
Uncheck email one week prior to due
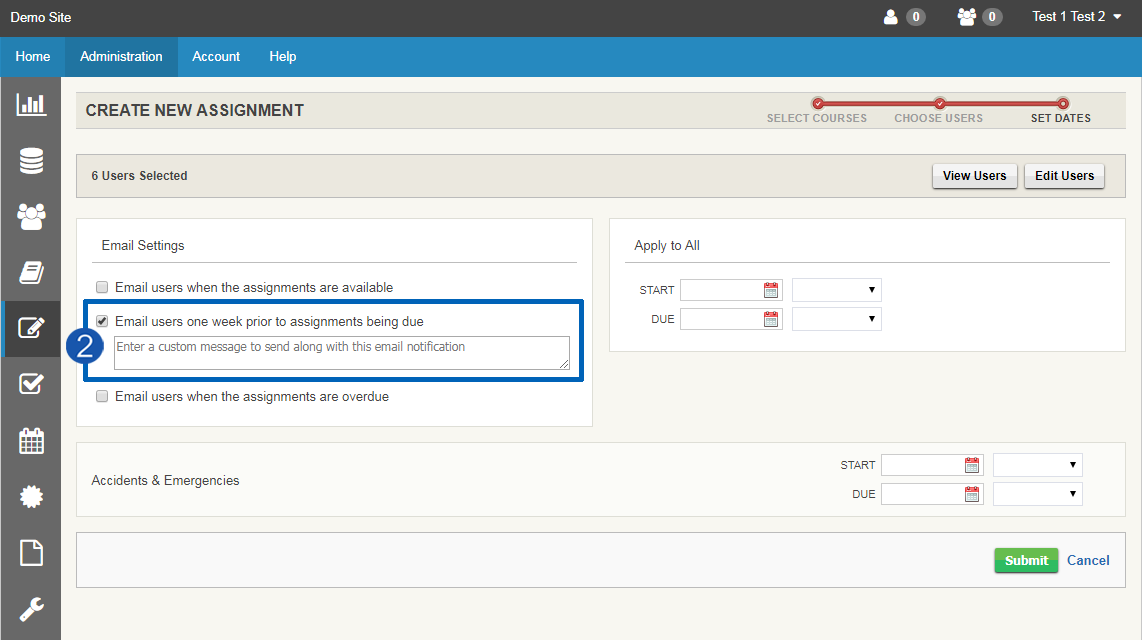point(102,322)
